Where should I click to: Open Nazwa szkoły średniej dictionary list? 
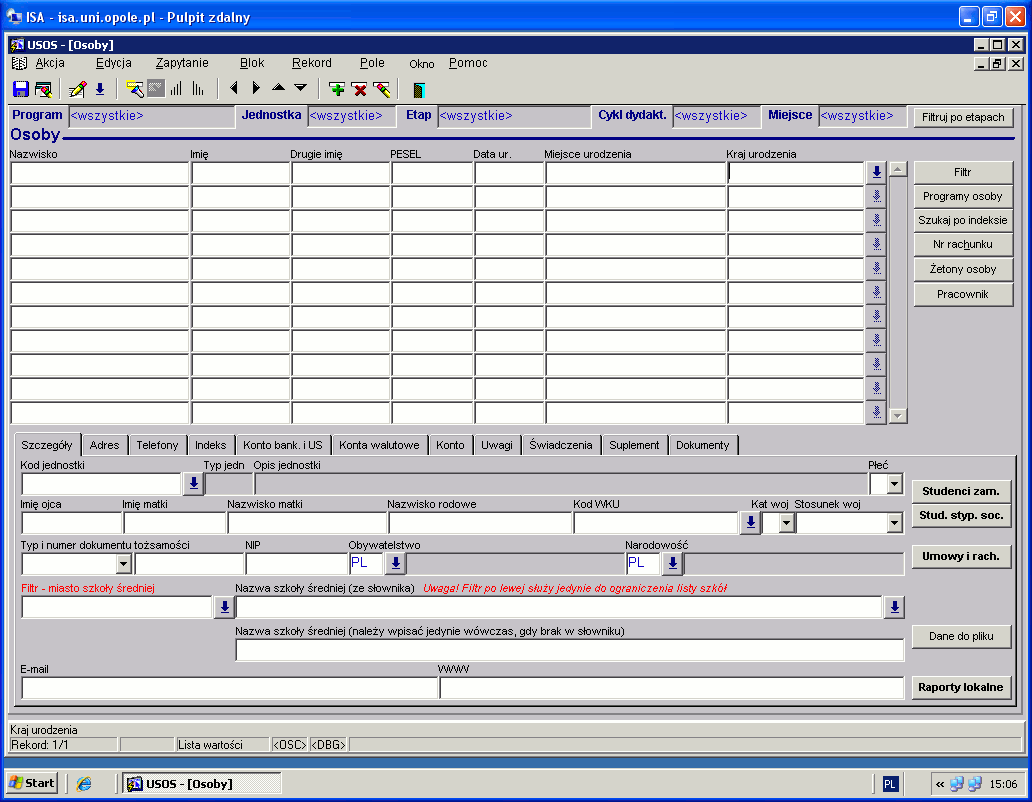point(894,607)
